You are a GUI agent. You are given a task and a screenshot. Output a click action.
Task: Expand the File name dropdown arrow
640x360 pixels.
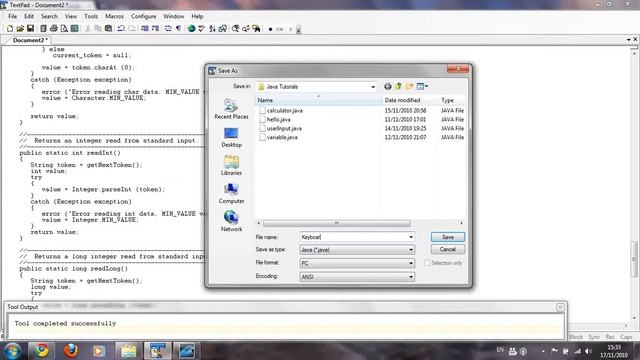411,237
